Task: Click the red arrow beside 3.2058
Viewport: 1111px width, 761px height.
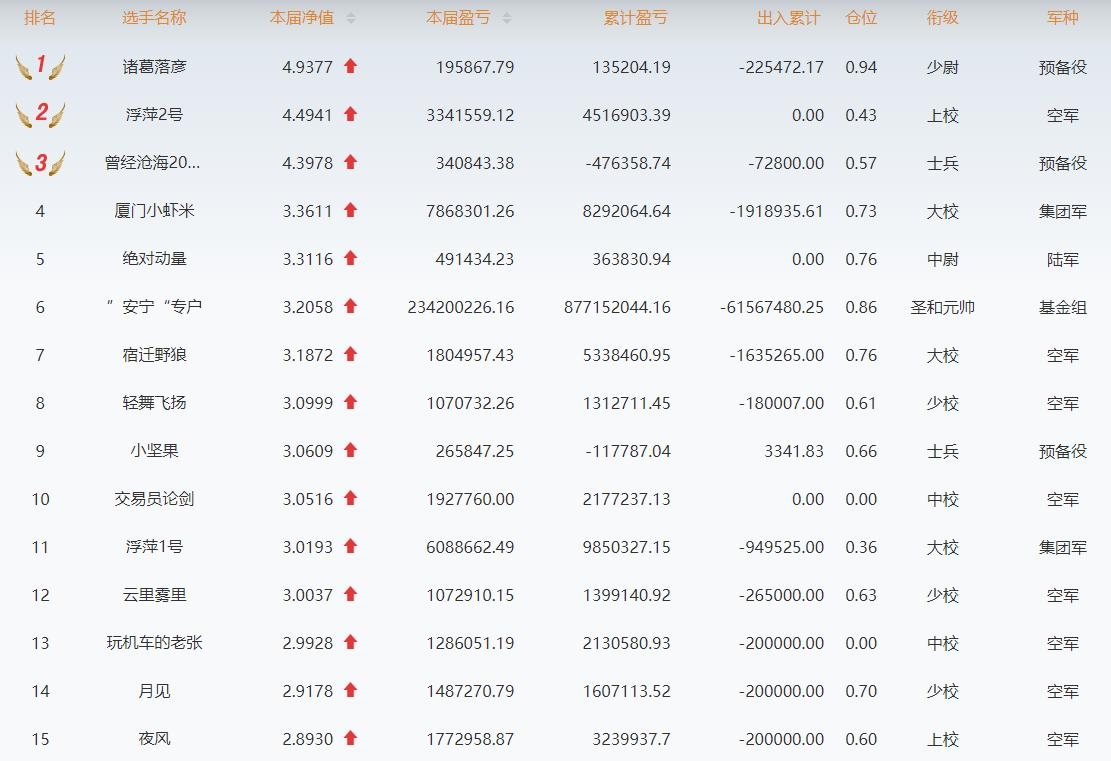Action: 350,306
